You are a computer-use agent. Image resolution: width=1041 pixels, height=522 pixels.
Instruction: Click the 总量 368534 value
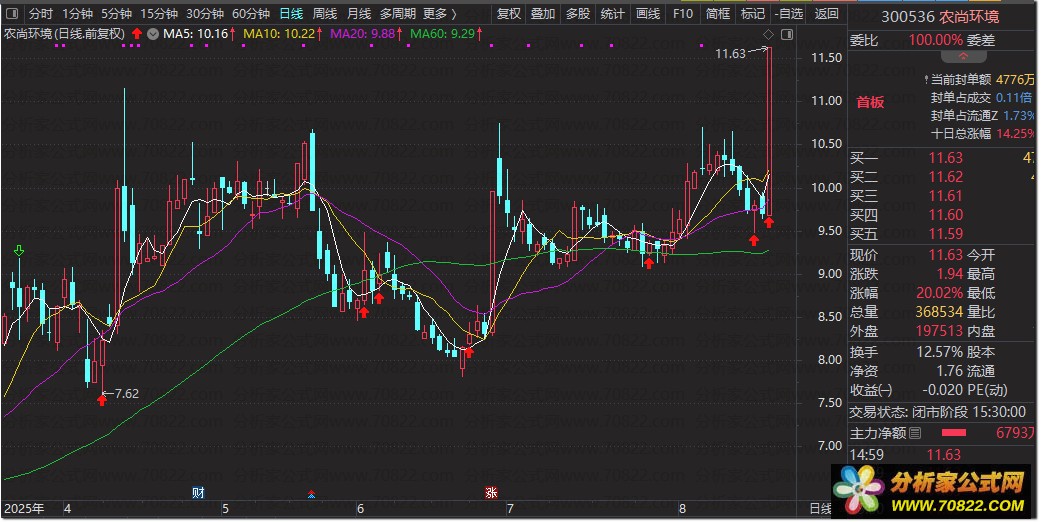pos(939,311)
